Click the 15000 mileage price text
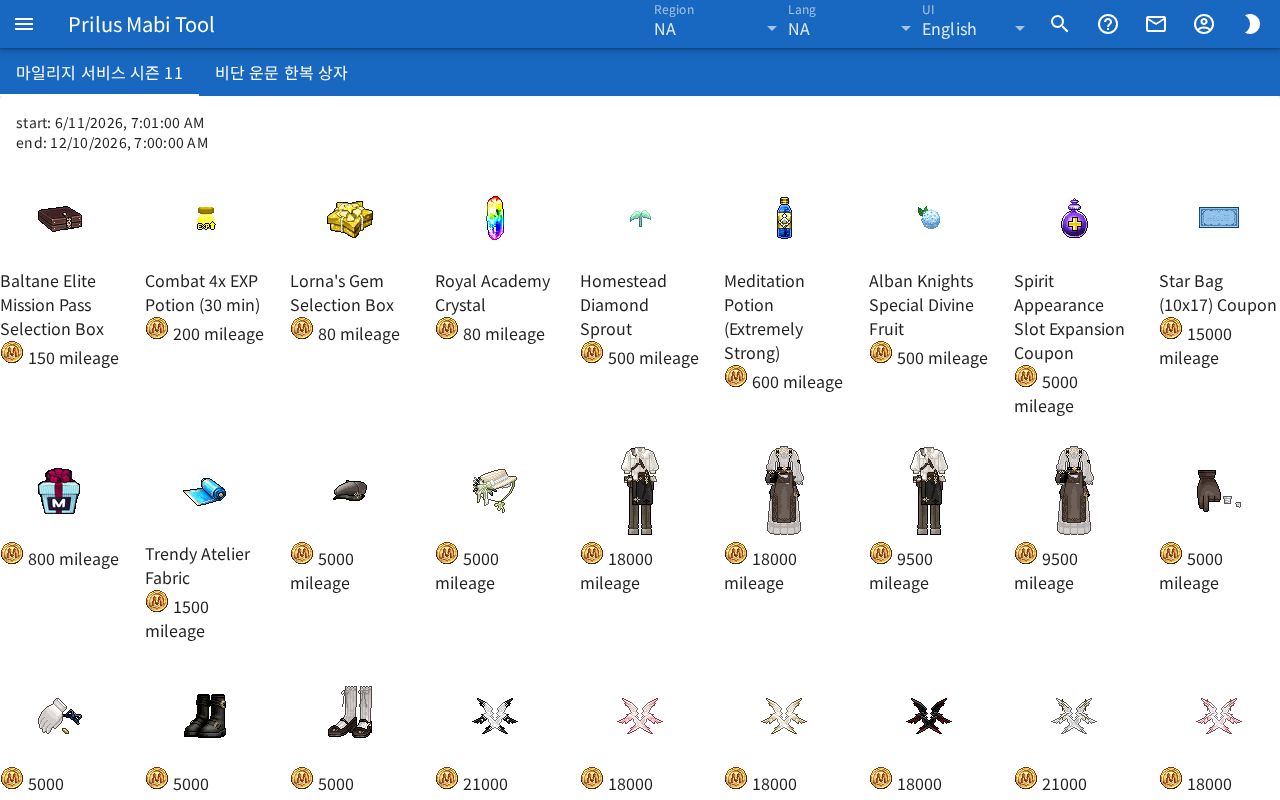Screen dimensions: 1280x800 point(1196,346)
